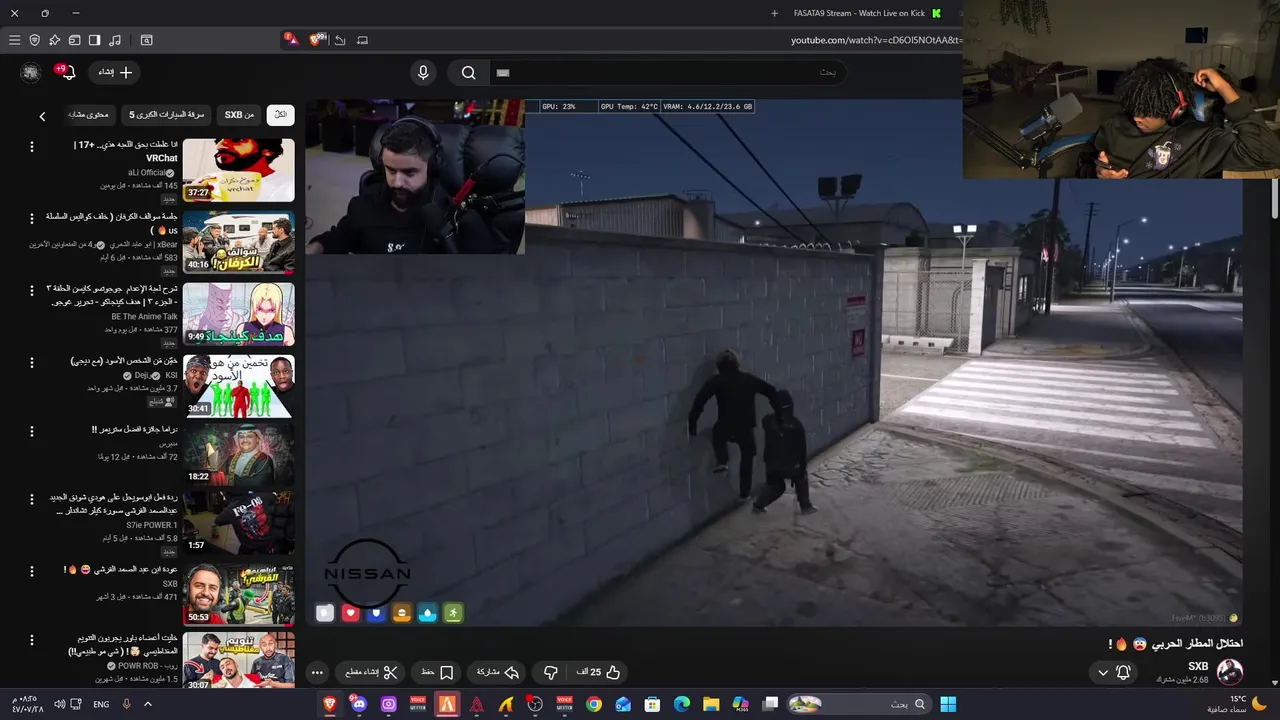Select the من SXB filter chip
The image size is (1280, 720).
click(239, 115)
